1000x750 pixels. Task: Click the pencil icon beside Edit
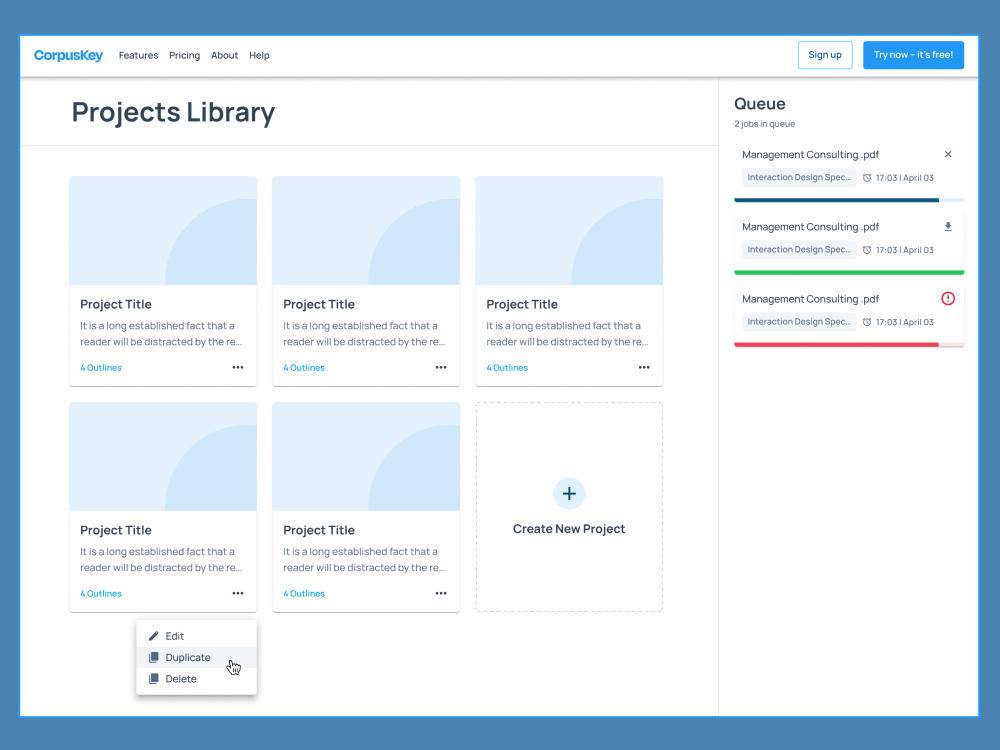tap(153, 636)
